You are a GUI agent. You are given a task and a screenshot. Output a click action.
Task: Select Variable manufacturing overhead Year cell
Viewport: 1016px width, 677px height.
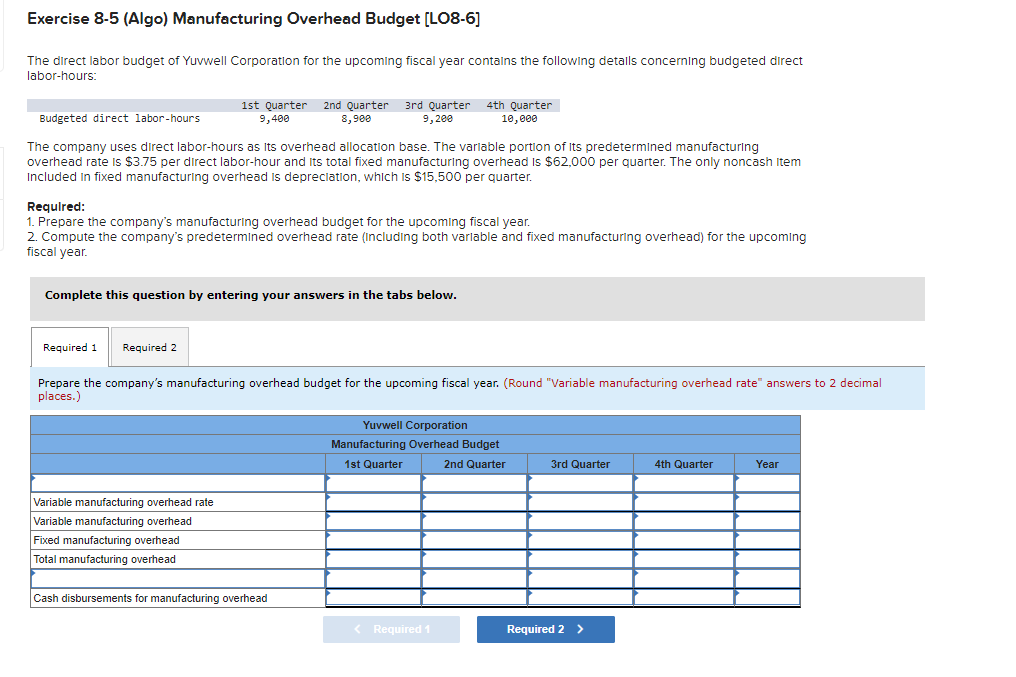point(767,521)
